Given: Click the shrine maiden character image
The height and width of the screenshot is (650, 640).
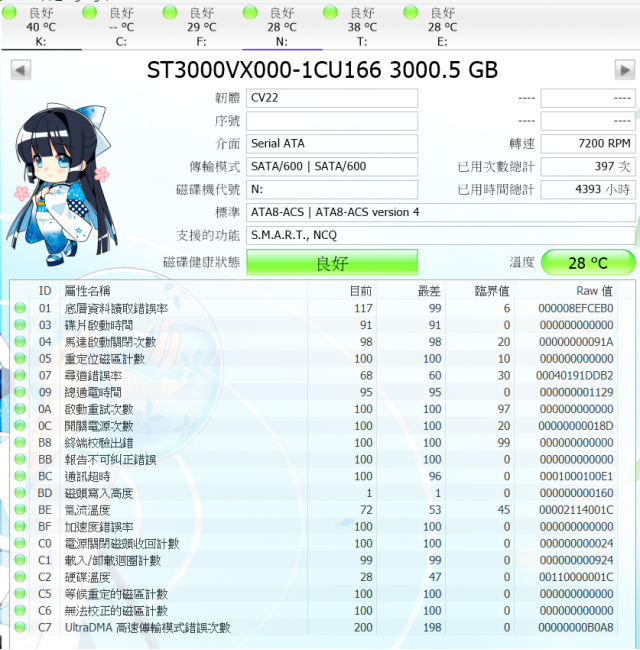Looking at the screenshot, I should (62, 184).
